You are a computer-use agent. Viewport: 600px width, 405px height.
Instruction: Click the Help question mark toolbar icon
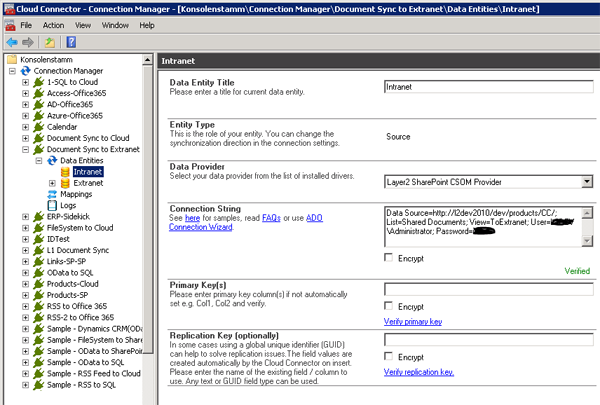pos(71,42)
